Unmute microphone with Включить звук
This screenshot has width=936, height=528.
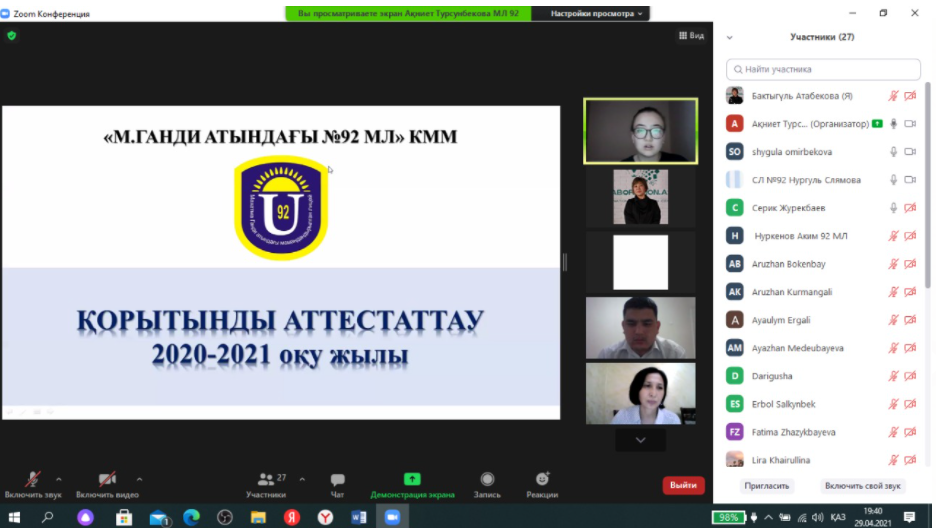tap(33, 480)
